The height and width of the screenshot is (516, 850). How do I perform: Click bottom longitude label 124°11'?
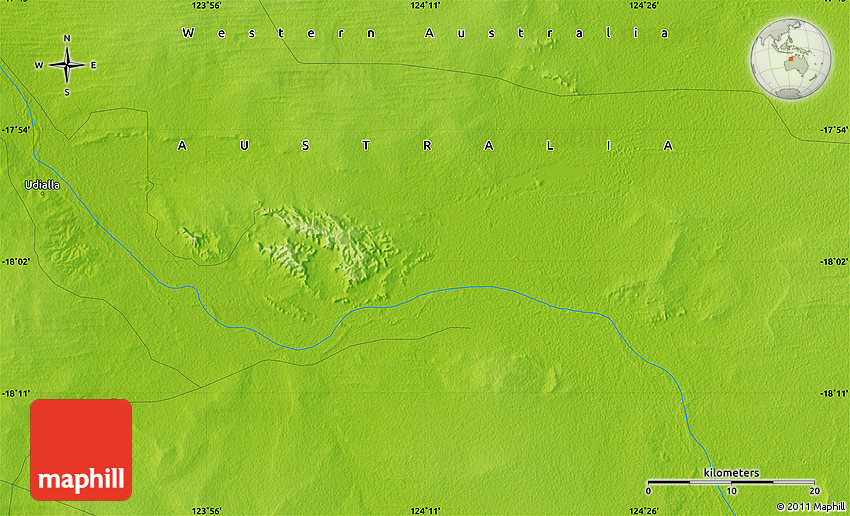coord(425,511)
